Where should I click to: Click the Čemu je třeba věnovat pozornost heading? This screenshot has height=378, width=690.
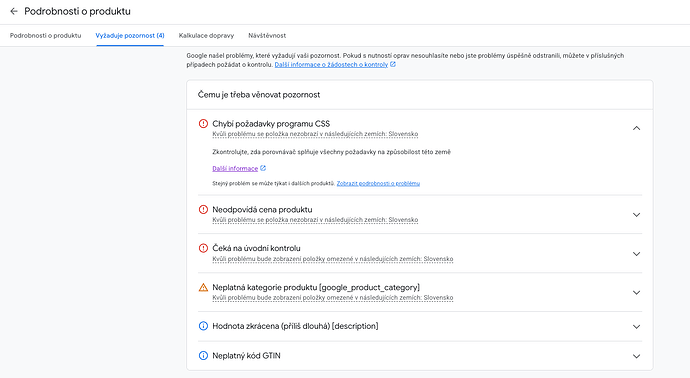tap(259, 95)
